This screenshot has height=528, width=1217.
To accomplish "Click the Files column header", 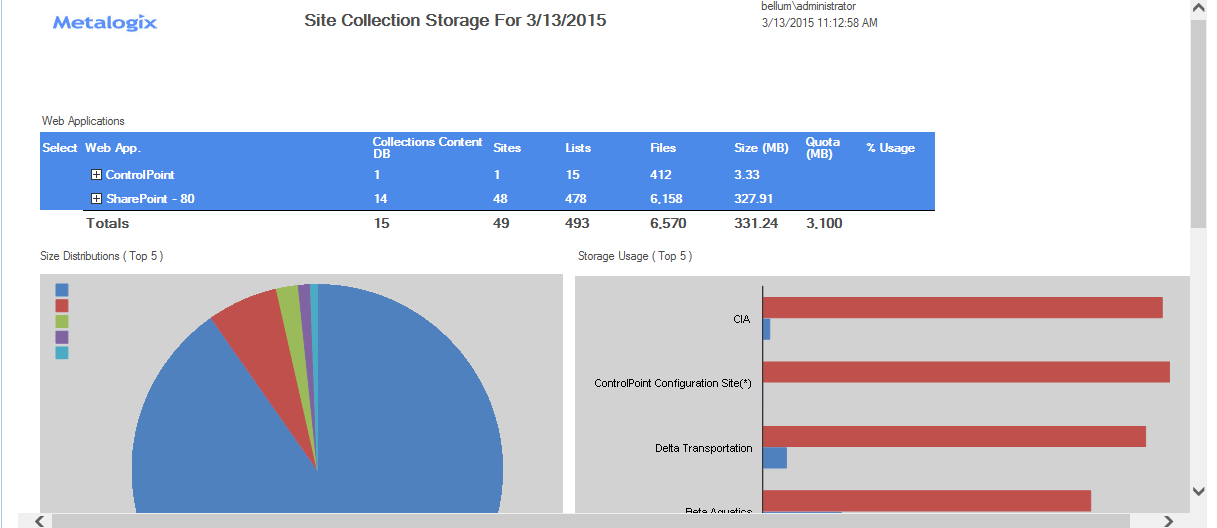I will pyautogui.click(x=663, y=148).
